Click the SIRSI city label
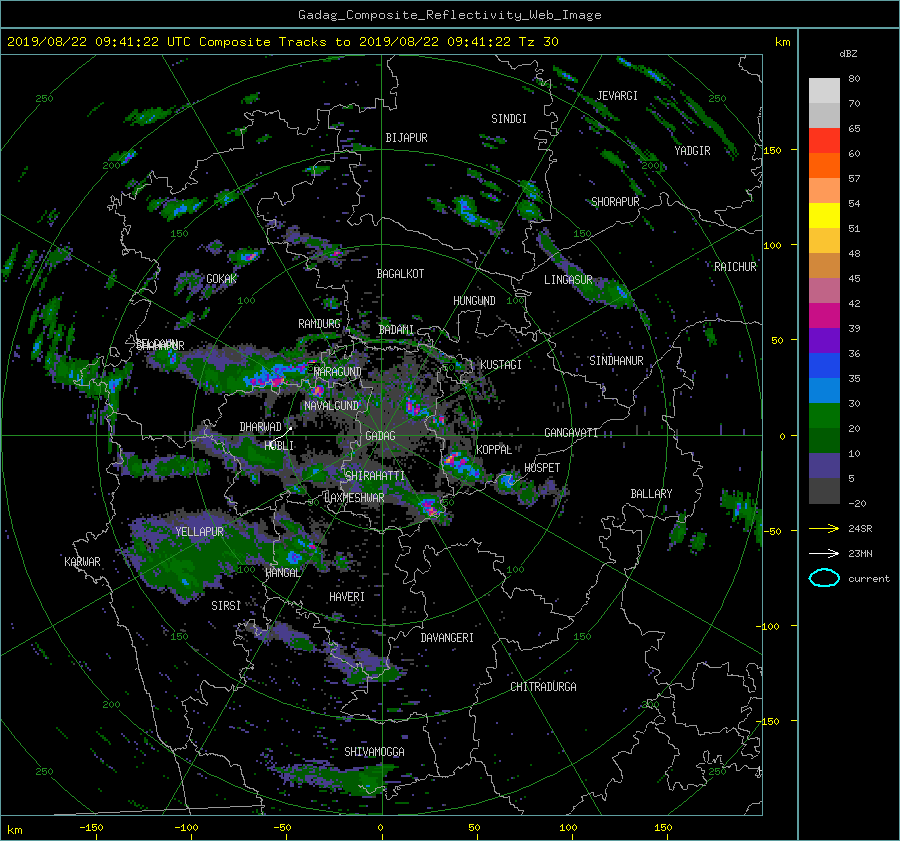Image resolution: width=900 pixels, height=841 pixels. point(226,606)
